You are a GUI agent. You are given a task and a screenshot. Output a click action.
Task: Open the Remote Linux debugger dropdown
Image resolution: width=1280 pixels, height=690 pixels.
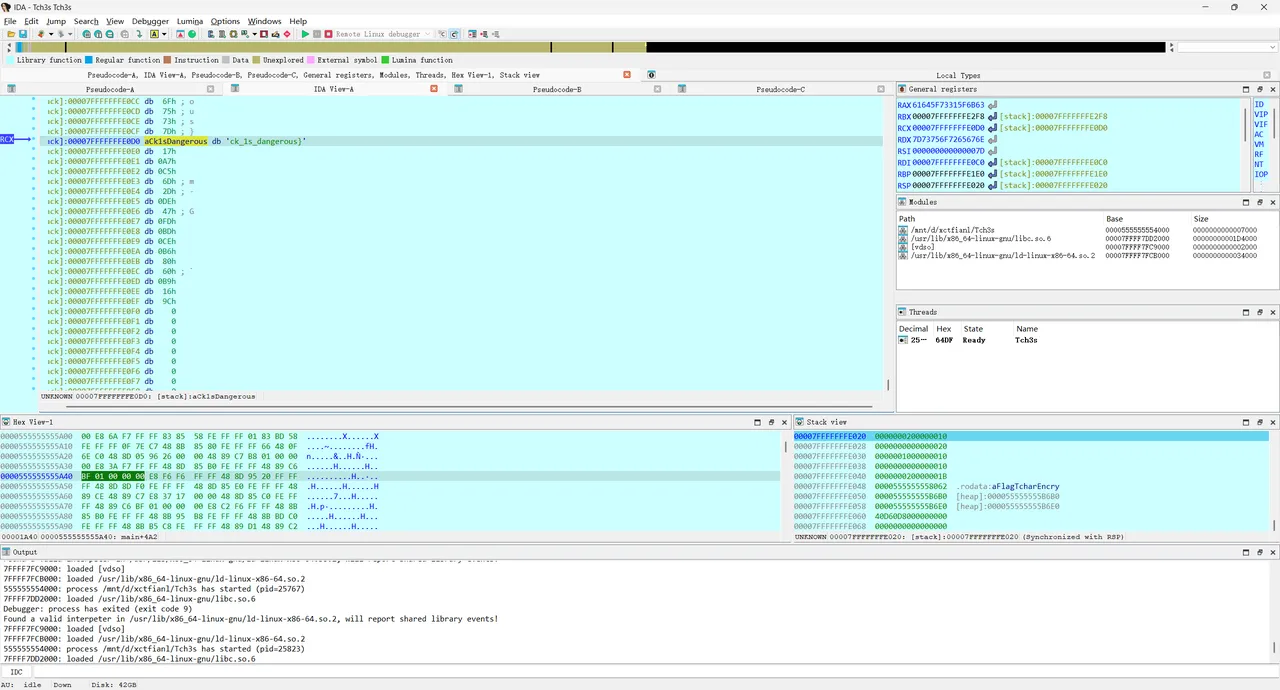point(428,34)
